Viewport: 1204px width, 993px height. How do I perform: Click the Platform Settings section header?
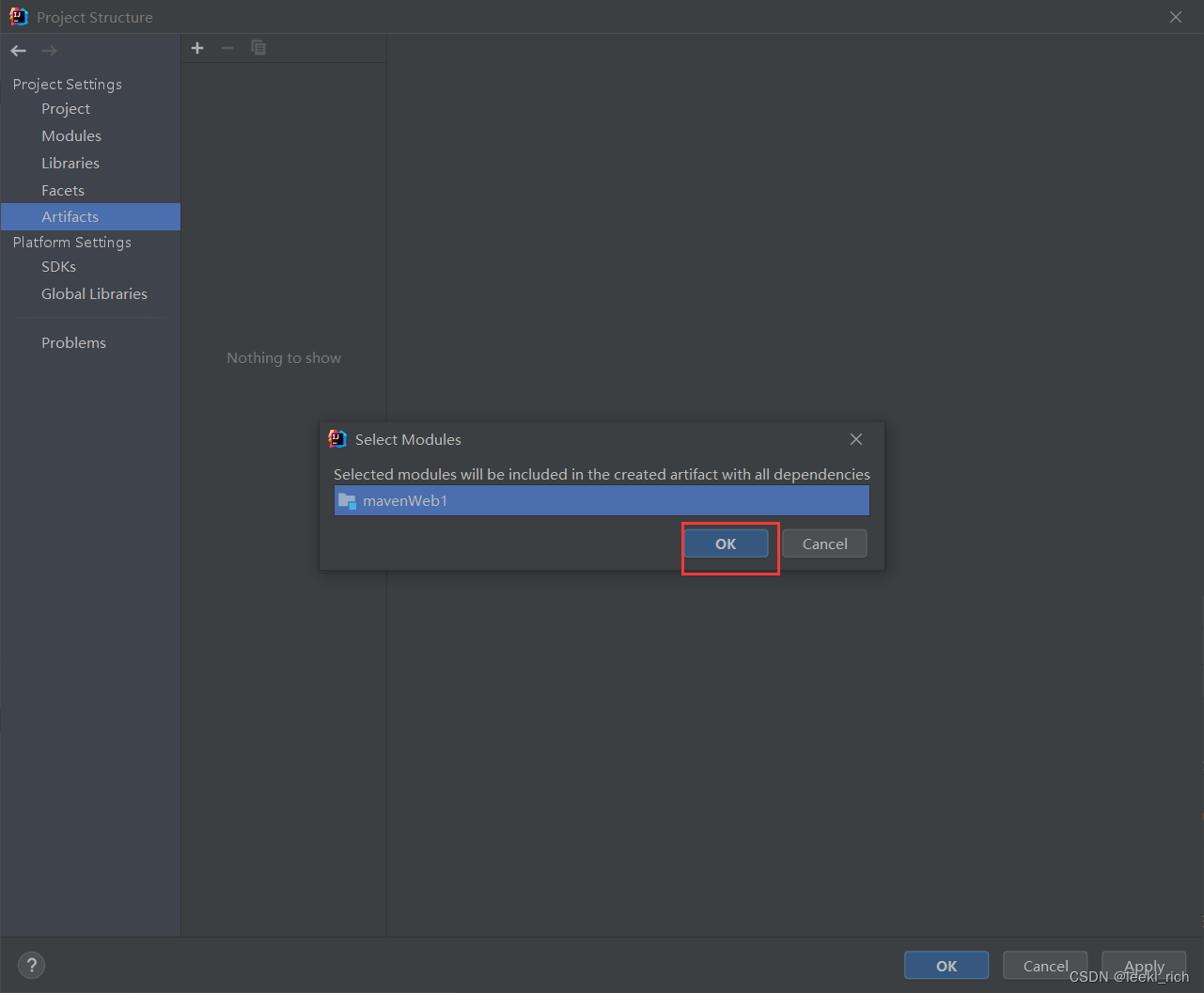pyautogui.click(x=72, y=243)
